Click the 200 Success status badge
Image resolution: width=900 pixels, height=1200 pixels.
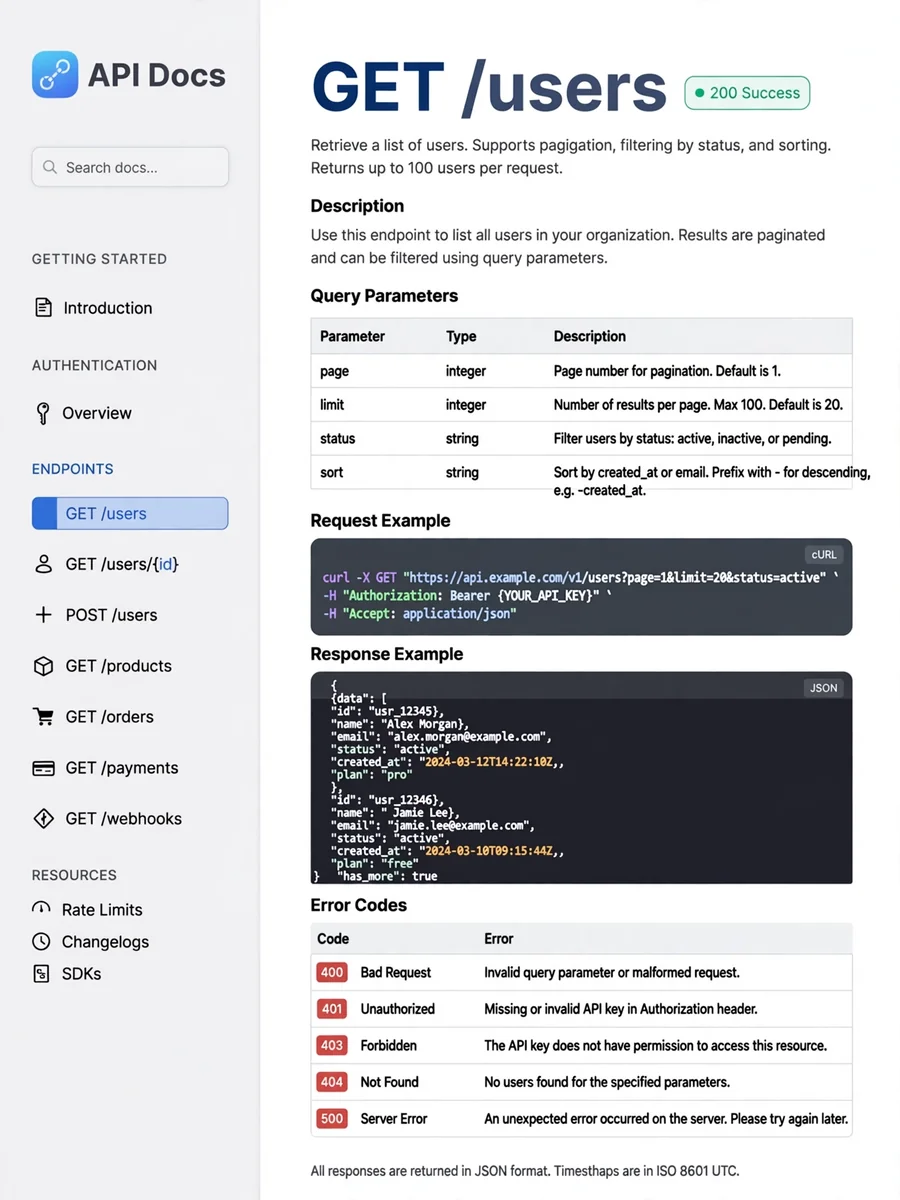pyautogui.click(x=747, y=93)
